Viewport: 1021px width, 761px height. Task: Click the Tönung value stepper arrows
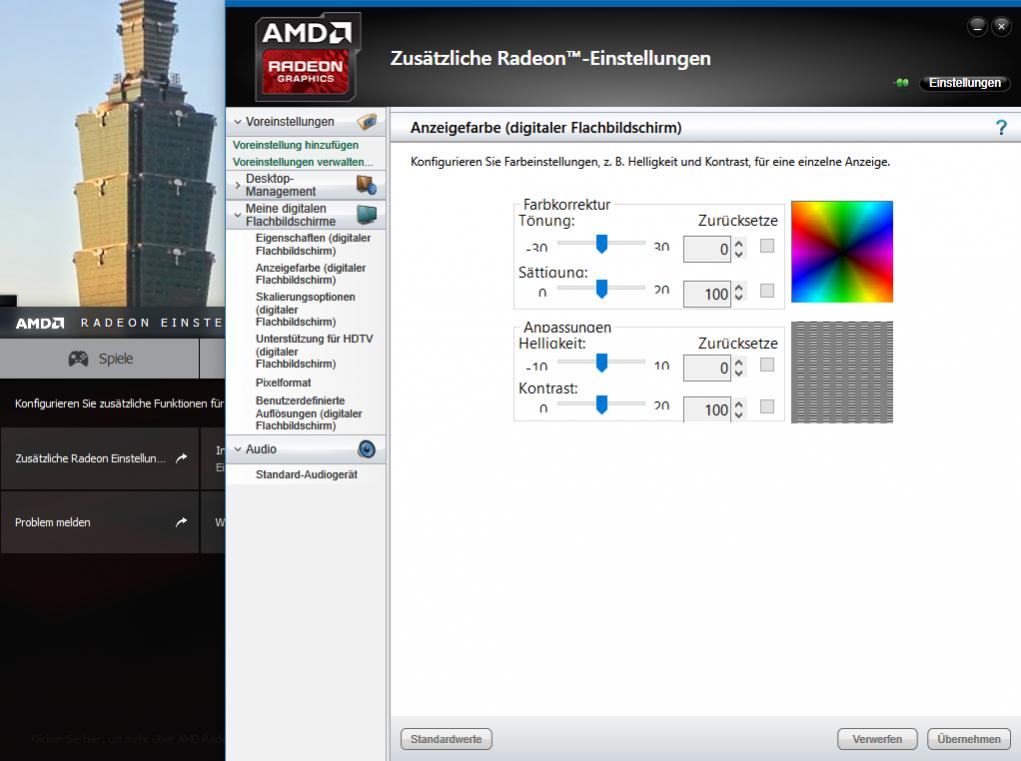(x=738, y=249)
